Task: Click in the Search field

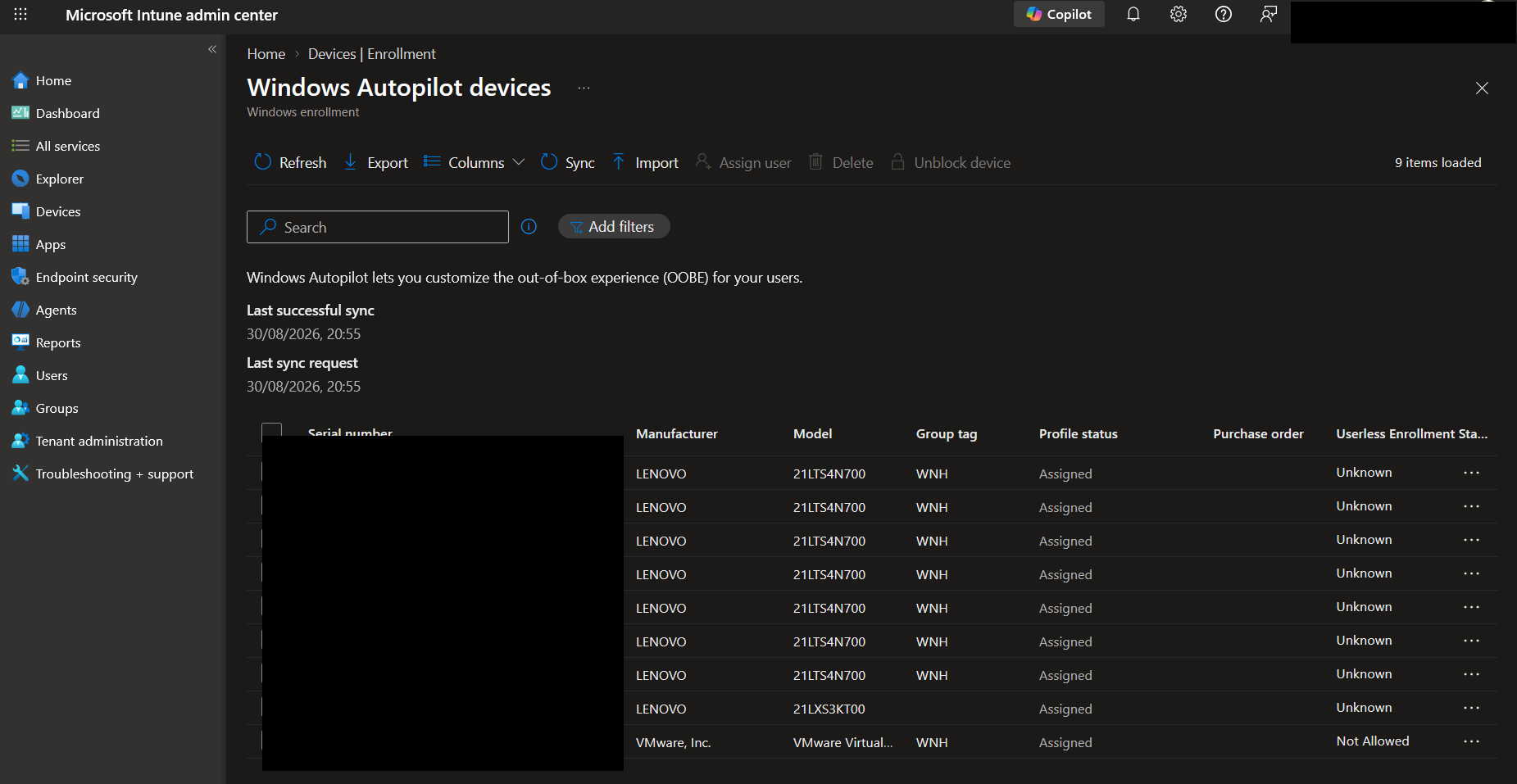Action: [378, 227]
